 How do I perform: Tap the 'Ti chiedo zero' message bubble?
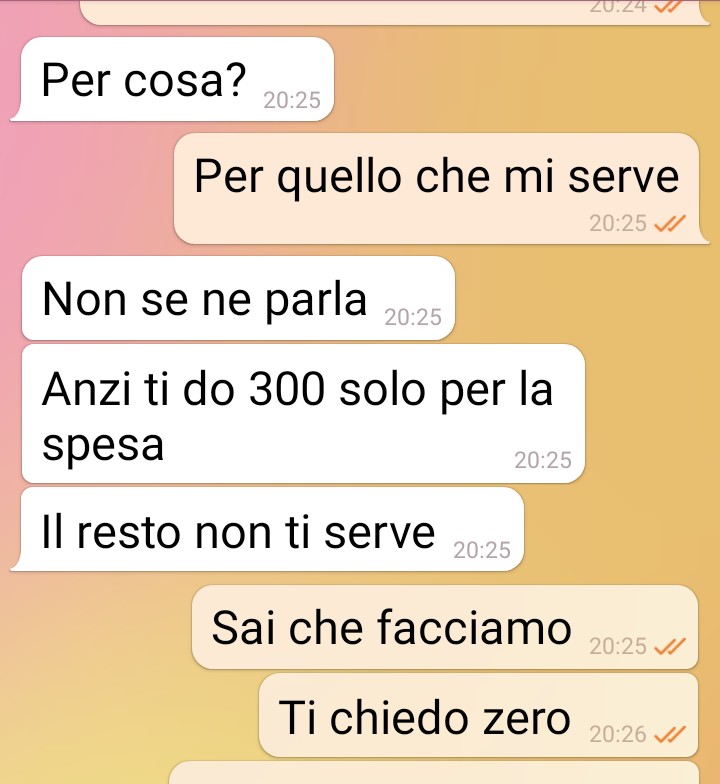pos(478,716)
